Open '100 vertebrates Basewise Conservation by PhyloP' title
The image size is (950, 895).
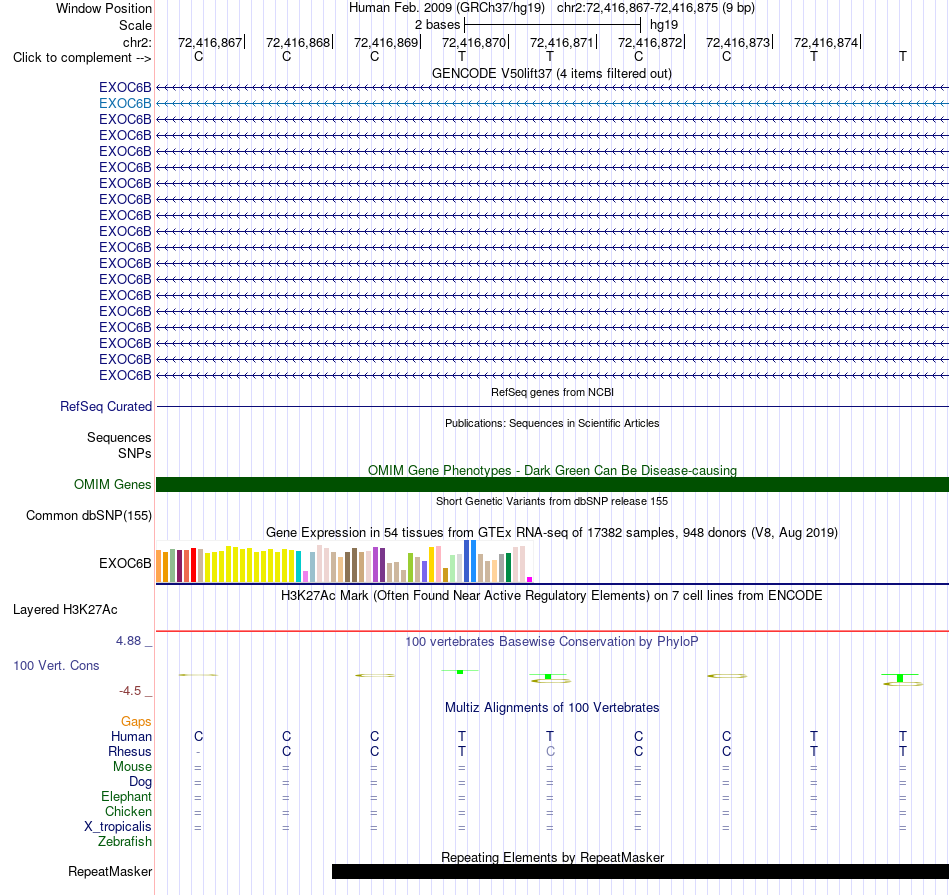click(552, 642)
